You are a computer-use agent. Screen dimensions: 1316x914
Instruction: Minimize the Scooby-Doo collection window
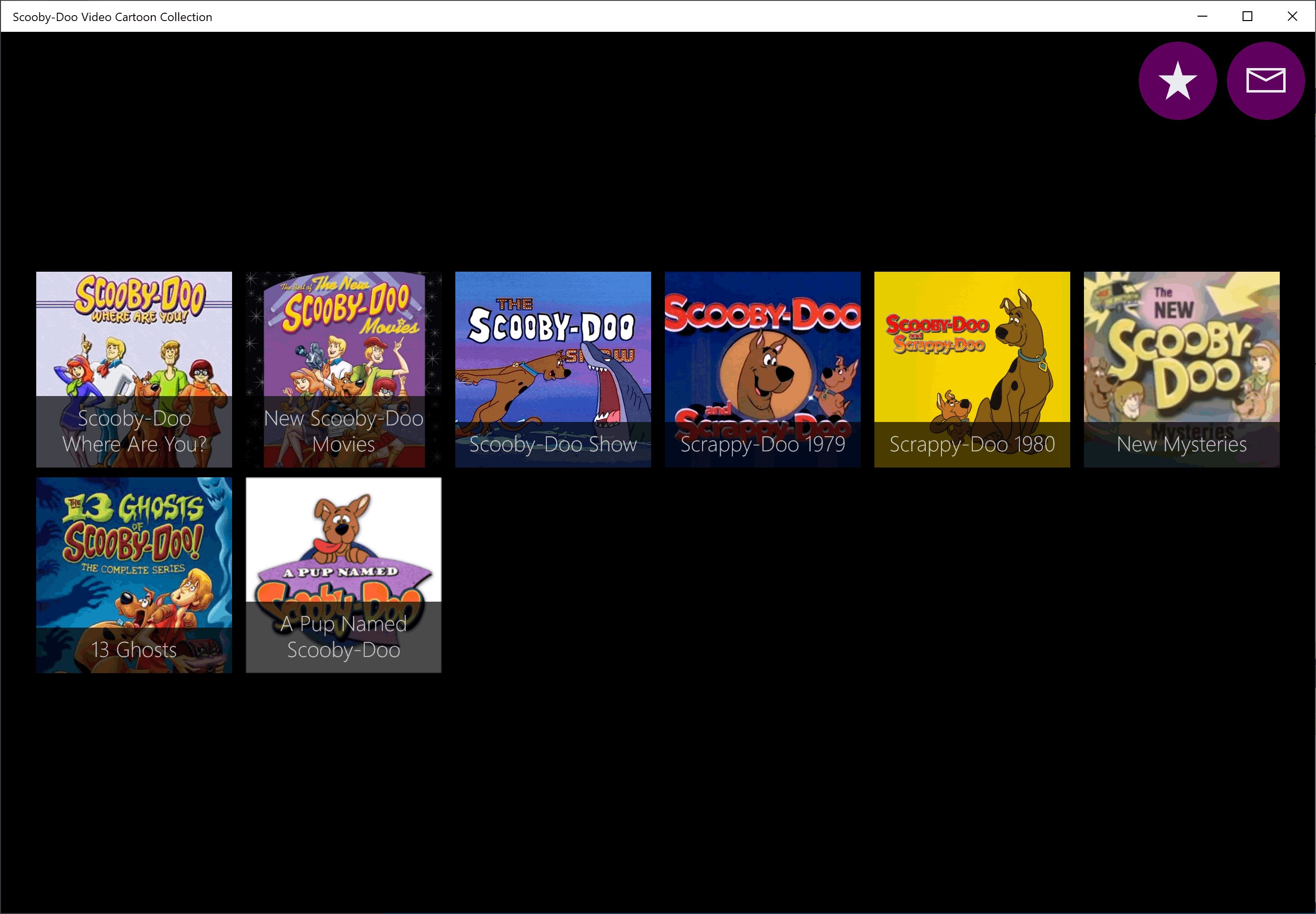[1202, 16]
